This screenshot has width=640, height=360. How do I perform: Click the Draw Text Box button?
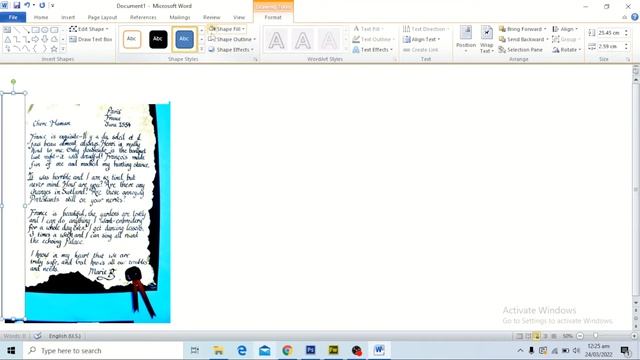coord(91,39)
